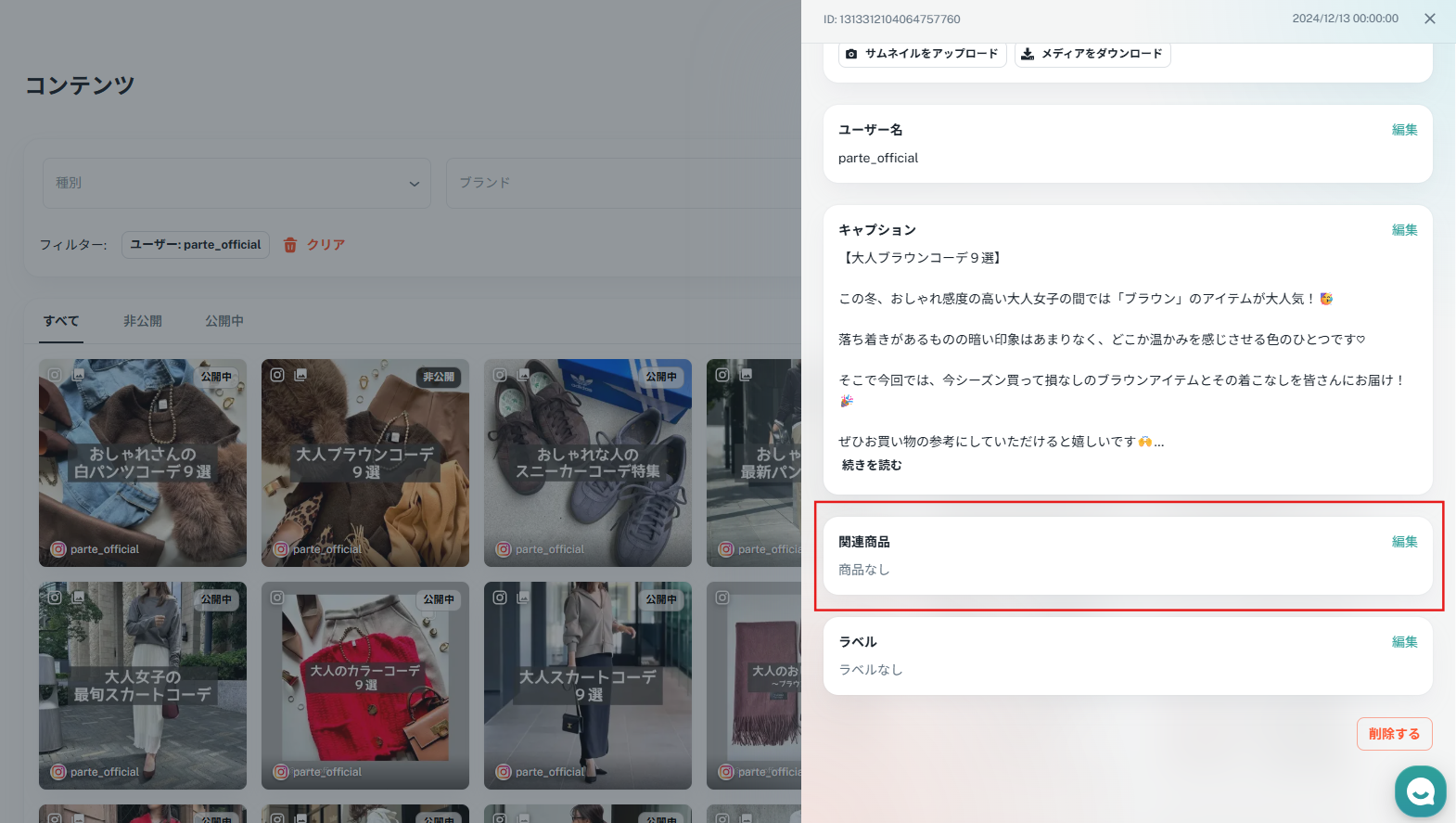This screenshot has width=1456, height=823.
Task: Click parte_official avatar on 最旬スカートコーデ card
Action: [58, 772]
